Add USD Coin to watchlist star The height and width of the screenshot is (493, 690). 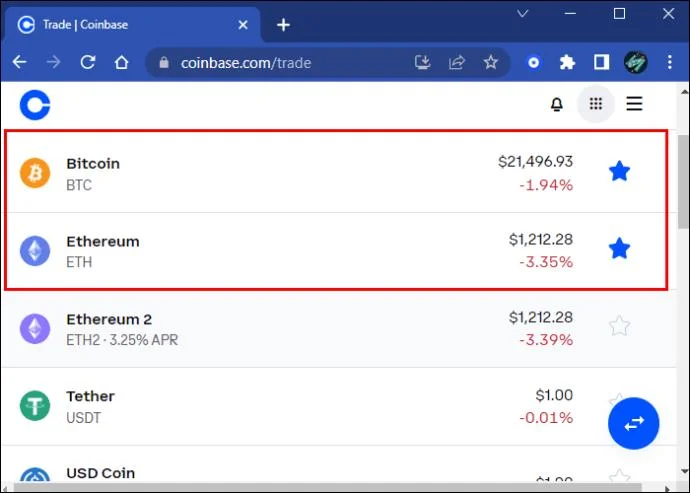pos(619,476)
